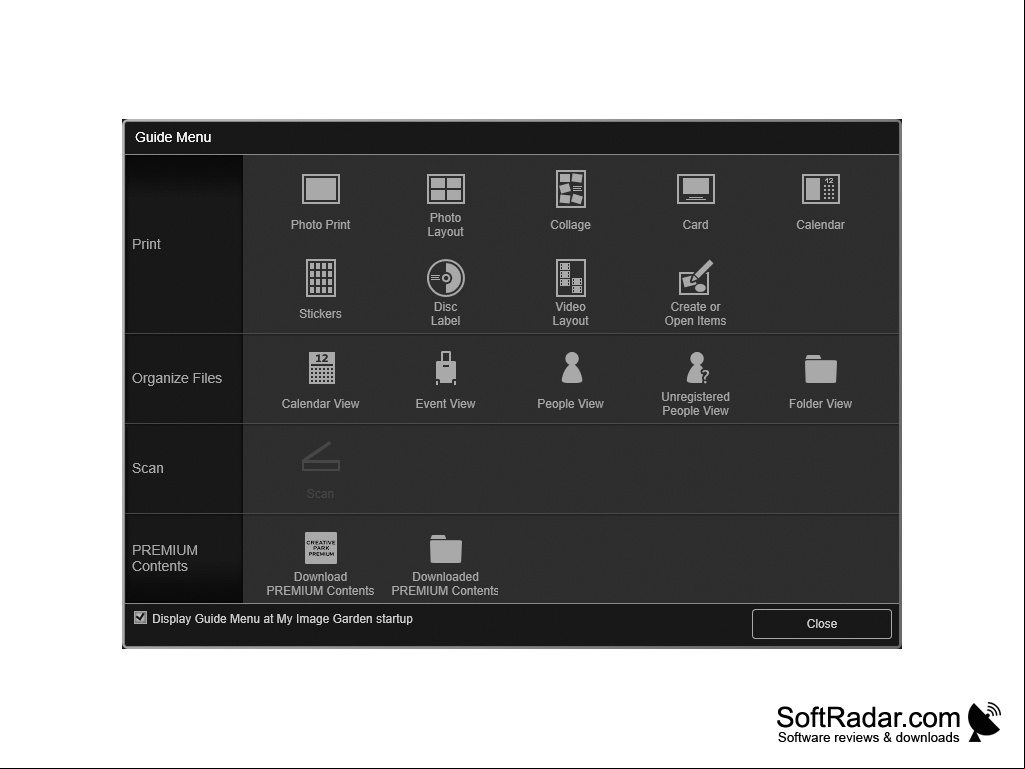Select the Calendar print icon
1025x769 pixels.
(x=820, y=189)
